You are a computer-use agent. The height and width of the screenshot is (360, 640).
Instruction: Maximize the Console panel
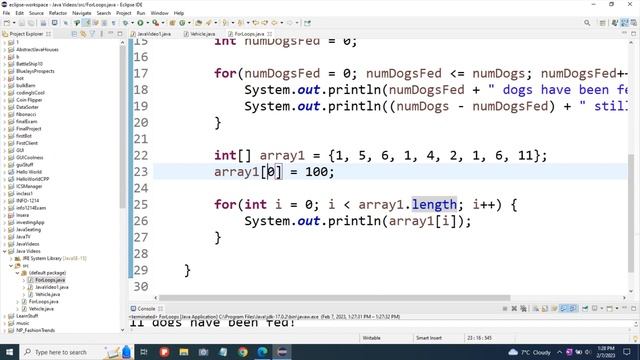[633, 309]
